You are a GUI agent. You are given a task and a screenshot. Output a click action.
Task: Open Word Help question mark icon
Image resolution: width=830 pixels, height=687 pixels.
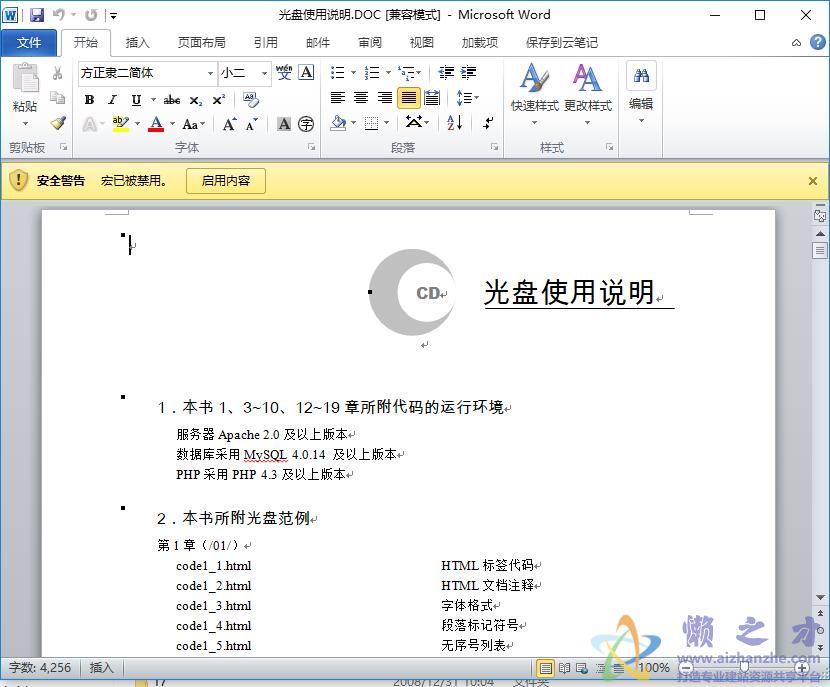[x=818, y=42]
